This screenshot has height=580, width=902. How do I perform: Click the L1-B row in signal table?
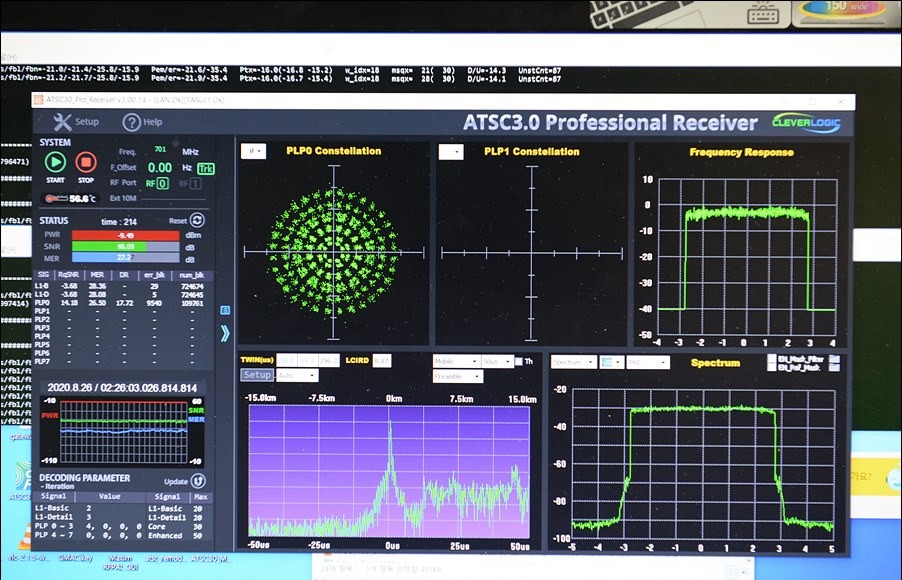121,286
